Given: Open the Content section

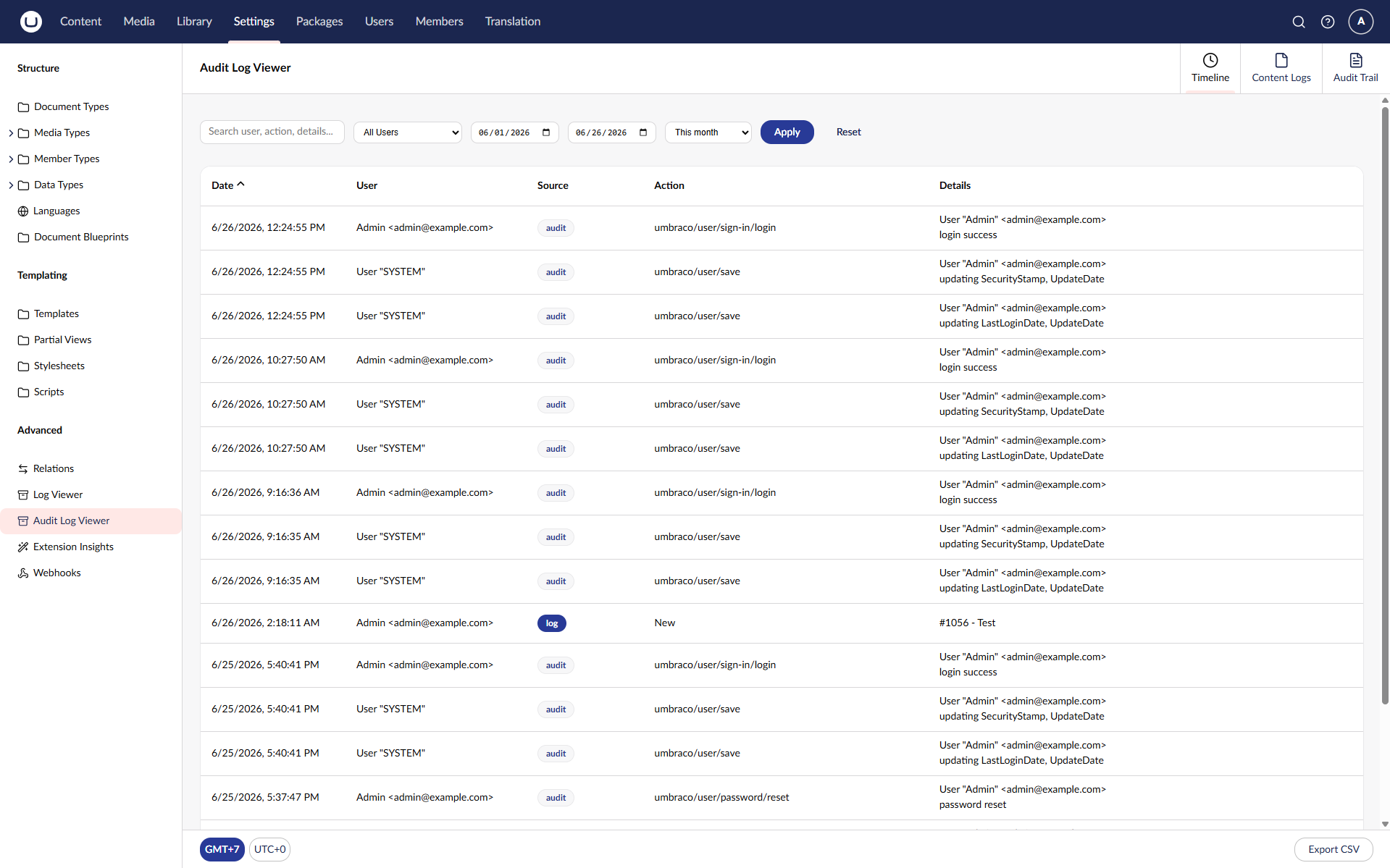Looking at the screenshot, I should click(x=80, y=22).
